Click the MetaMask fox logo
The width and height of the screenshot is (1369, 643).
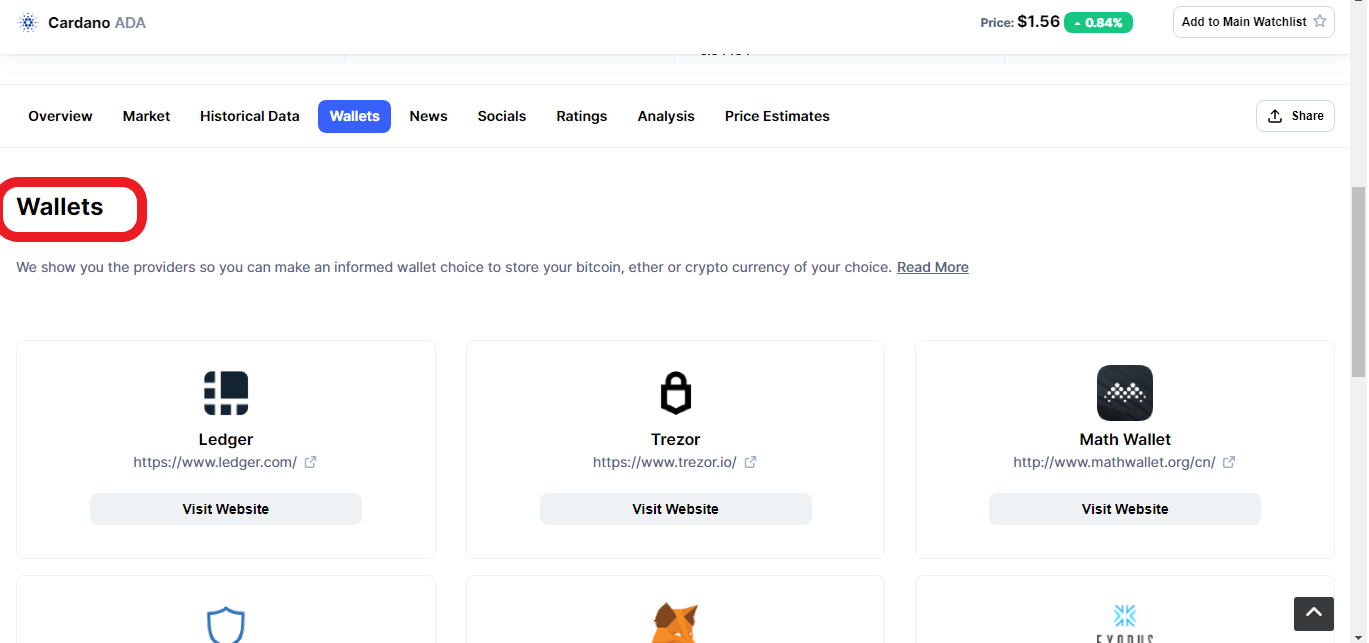[675, 623]
